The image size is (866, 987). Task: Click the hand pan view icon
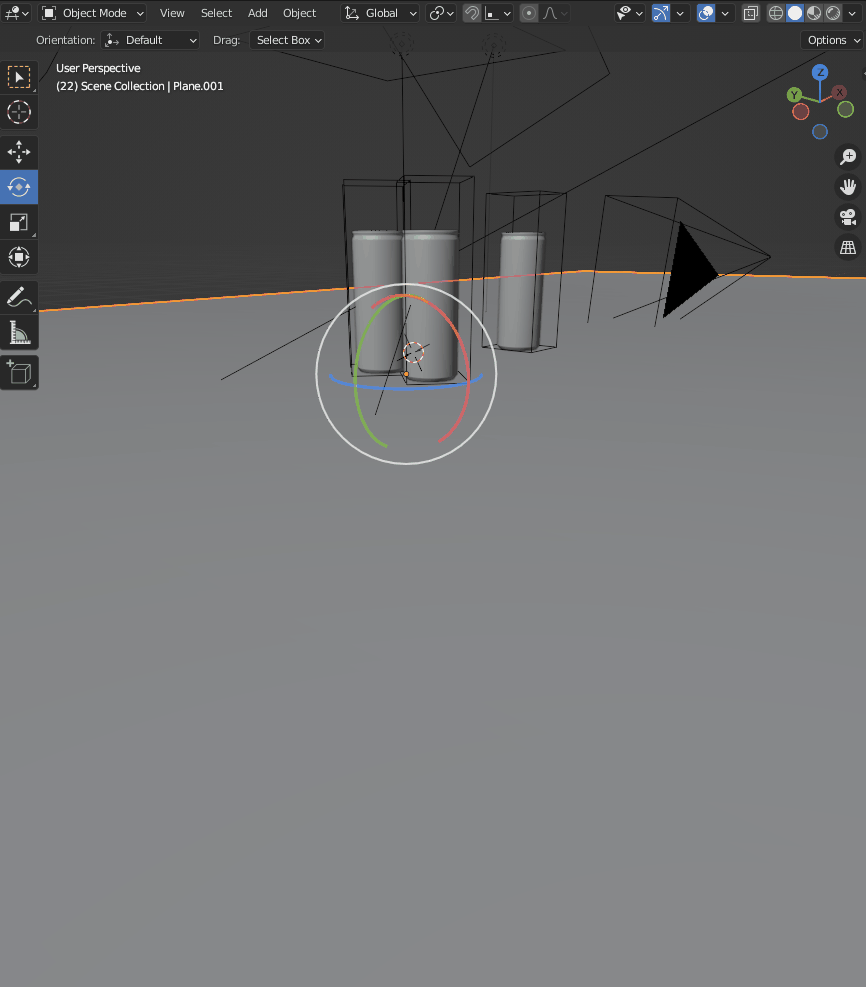click(848, 187)
